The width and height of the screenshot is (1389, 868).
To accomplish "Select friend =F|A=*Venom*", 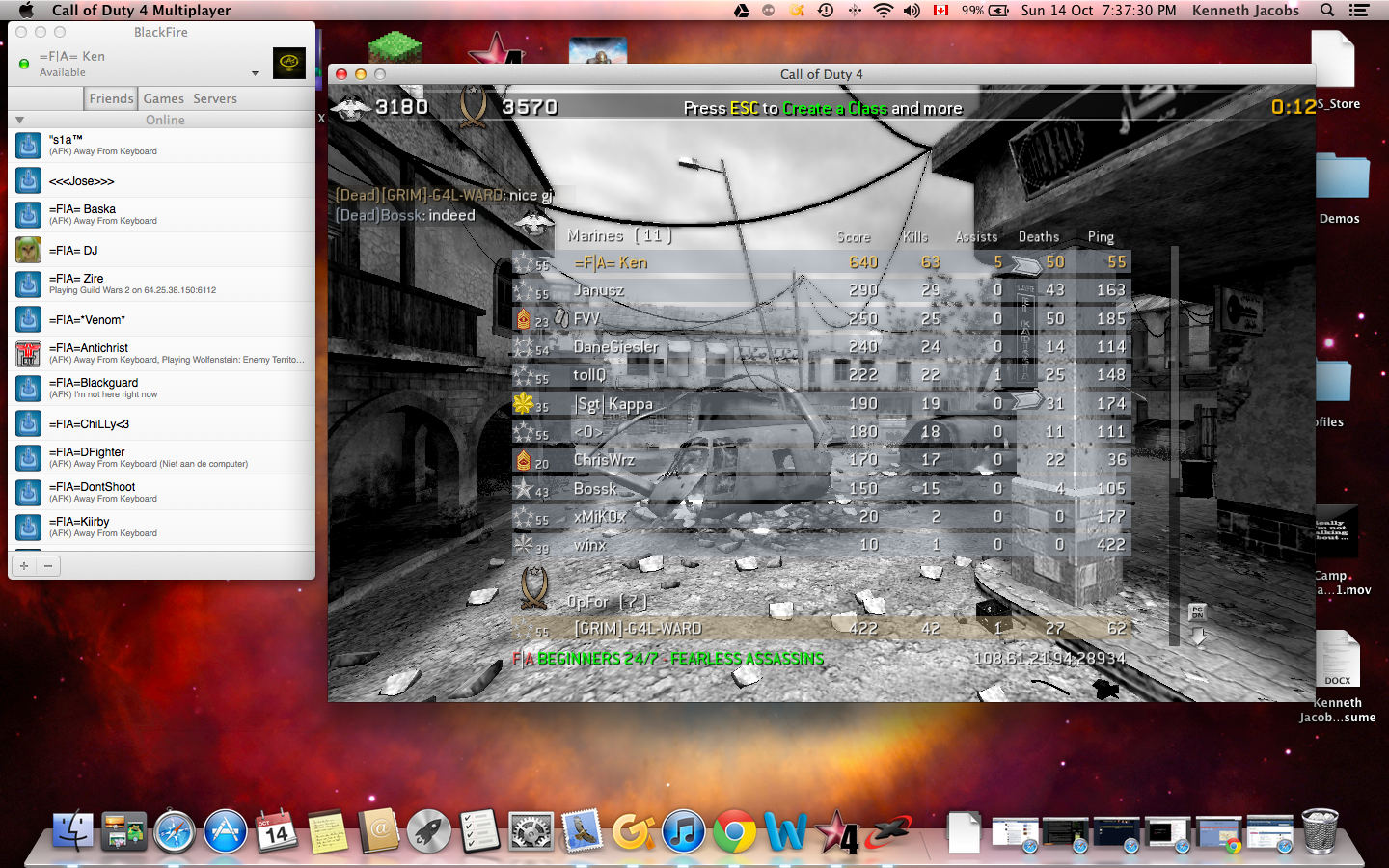I will 162,319.
